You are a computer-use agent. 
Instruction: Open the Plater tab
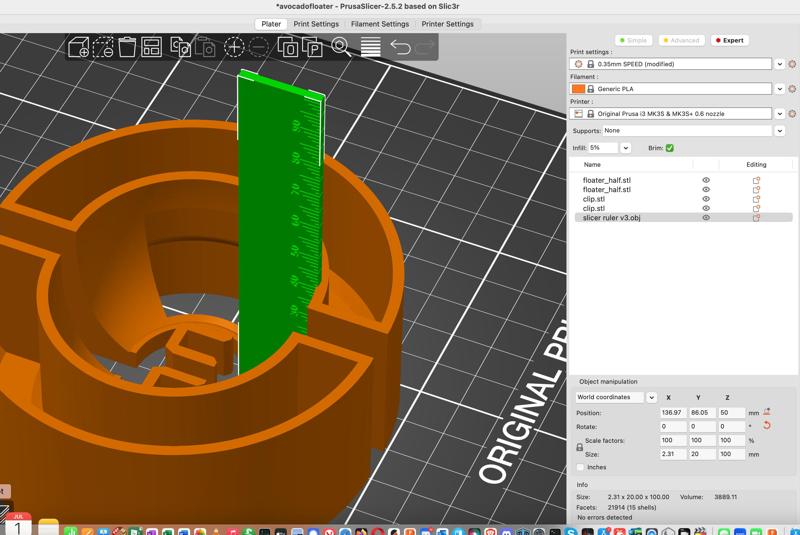(271, 24)
